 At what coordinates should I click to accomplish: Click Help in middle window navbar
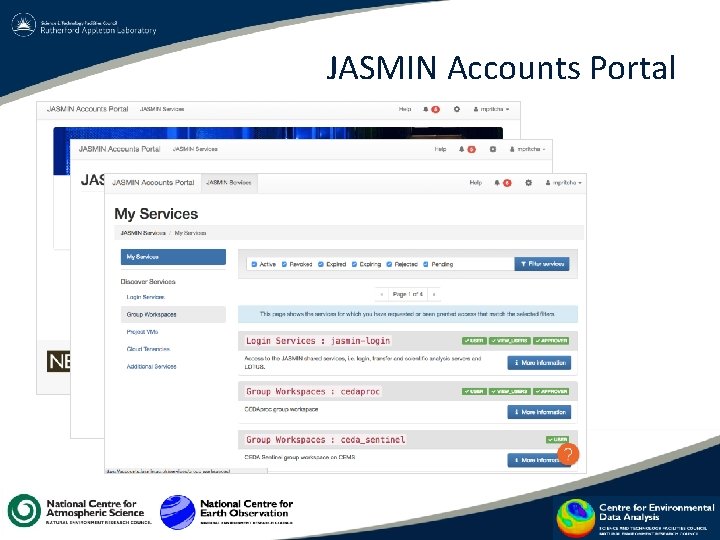440,149
